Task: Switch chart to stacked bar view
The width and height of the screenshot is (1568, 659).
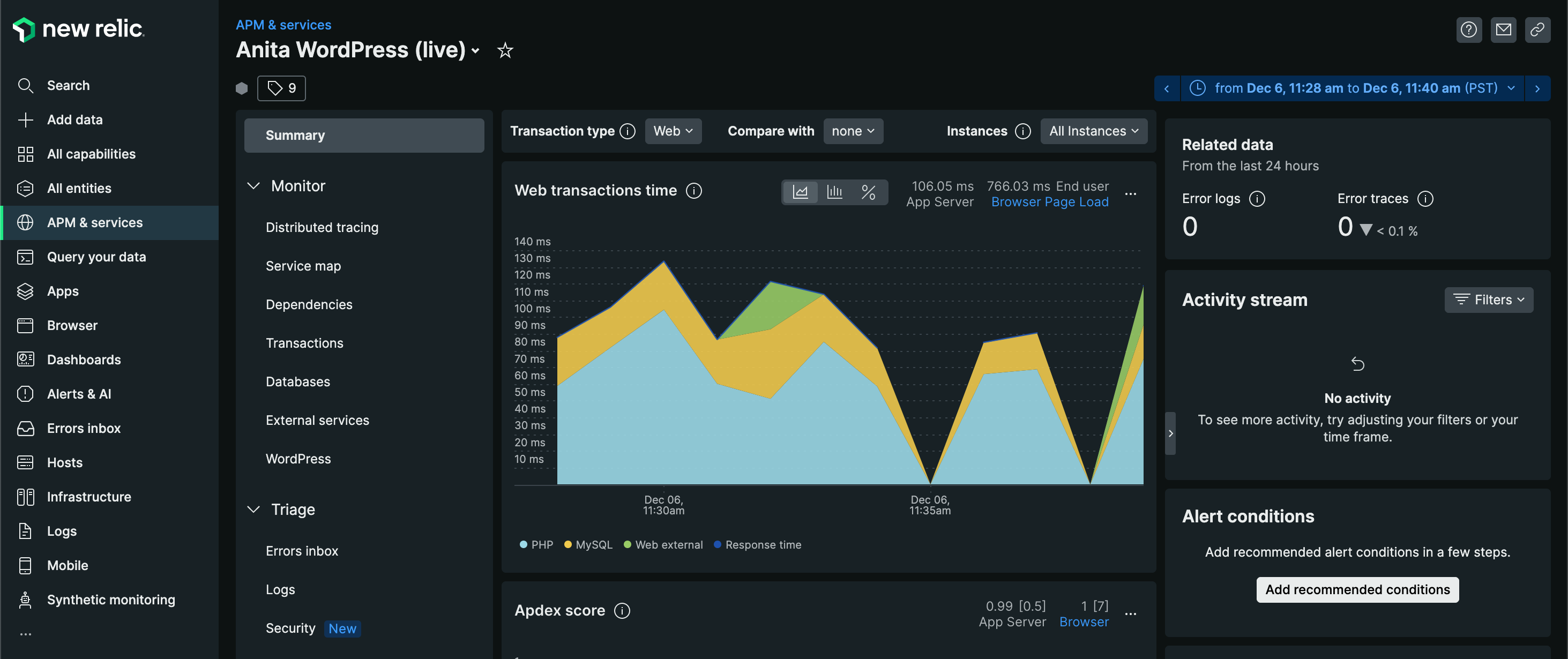Action: pyautogui.click(x=834, y=192)
